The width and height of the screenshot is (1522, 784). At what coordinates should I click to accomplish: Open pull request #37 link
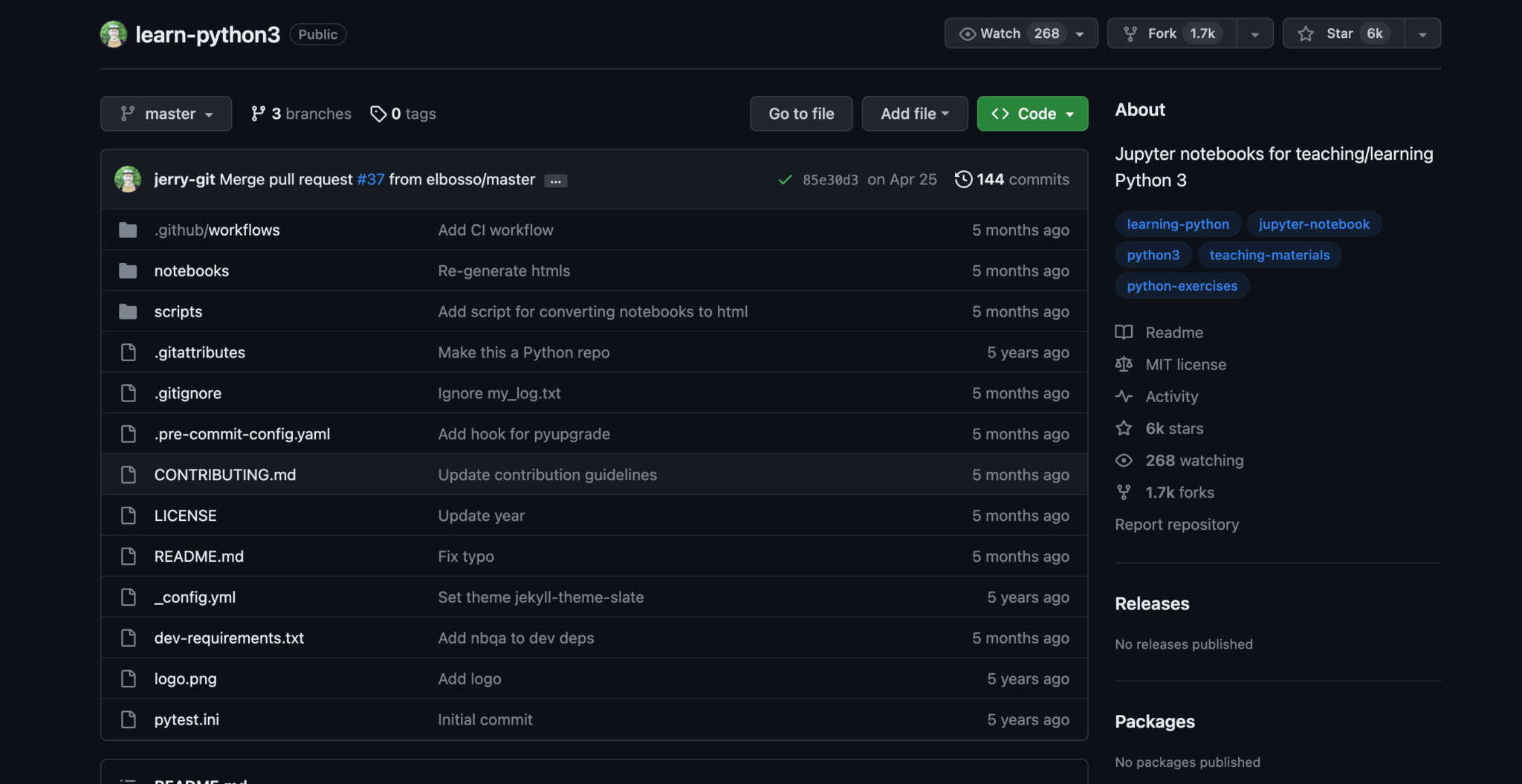click(x=370, y=179)
